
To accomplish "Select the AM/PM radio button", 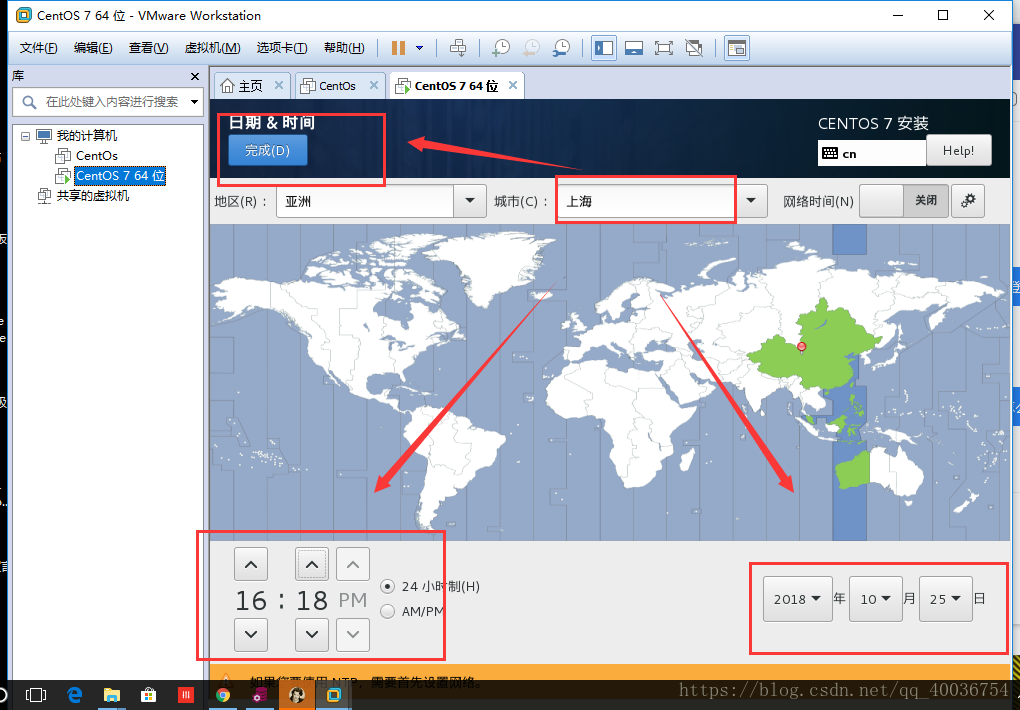I will (x=388, y=611).
